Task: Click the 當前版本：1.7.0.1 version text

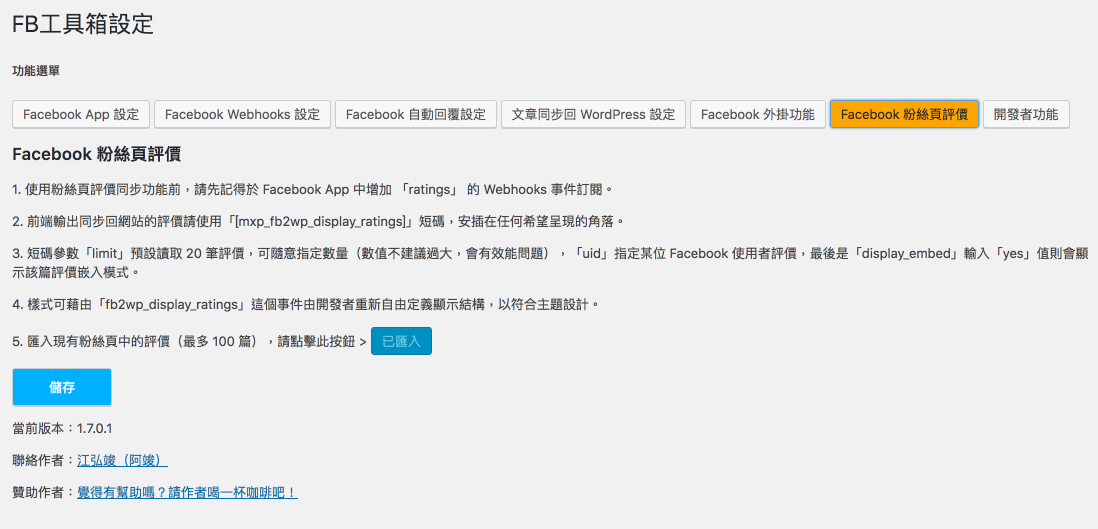Action: (x=62, y=428)
